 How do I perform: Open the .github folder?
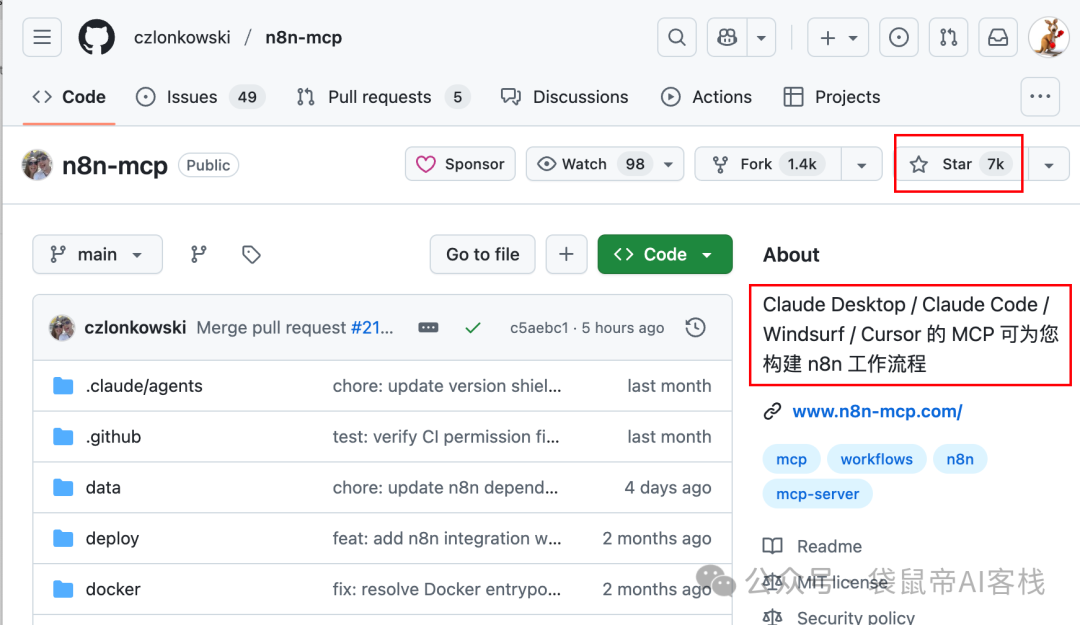pos(113,437)
